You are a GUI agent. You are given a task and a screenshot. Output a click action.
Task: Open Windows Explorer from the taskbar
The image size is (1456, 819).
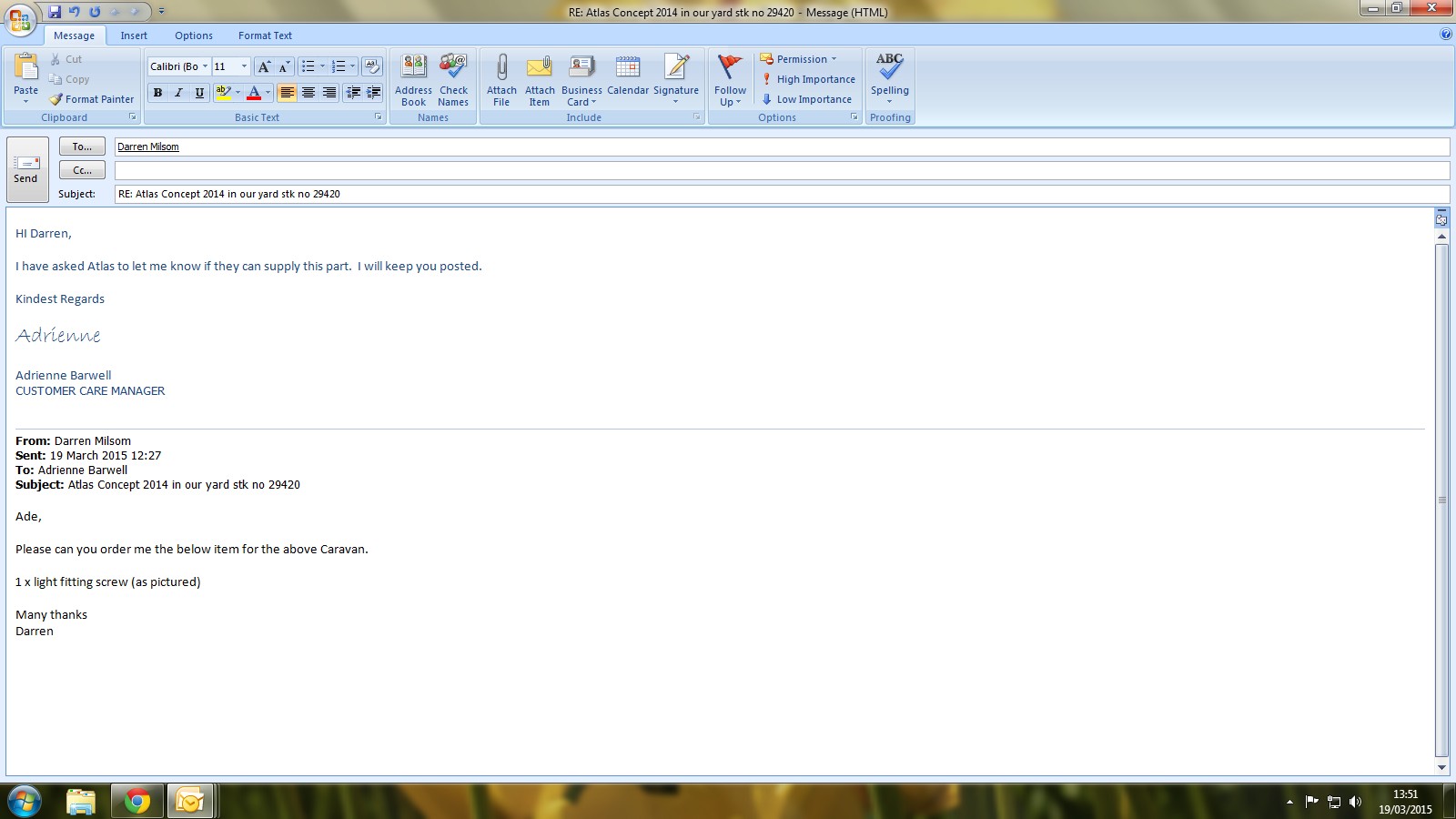(x=81, y=802)
